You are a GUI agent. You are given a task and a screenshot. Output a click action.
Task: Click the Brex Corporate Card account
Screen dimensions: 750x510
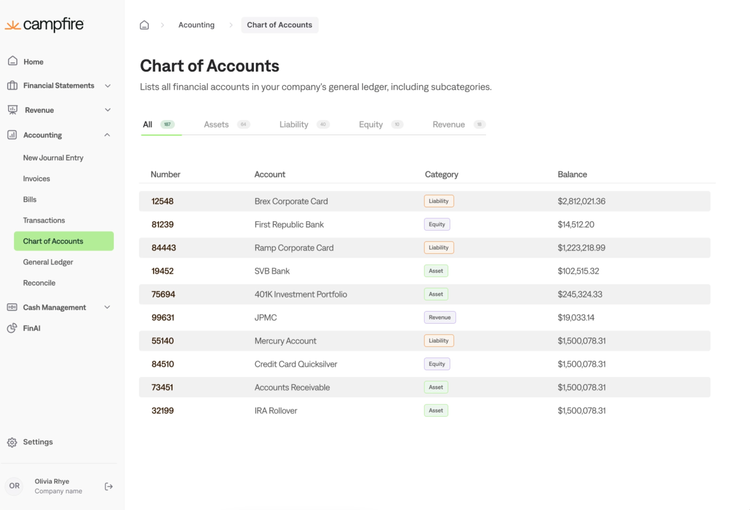click(291, 201)
